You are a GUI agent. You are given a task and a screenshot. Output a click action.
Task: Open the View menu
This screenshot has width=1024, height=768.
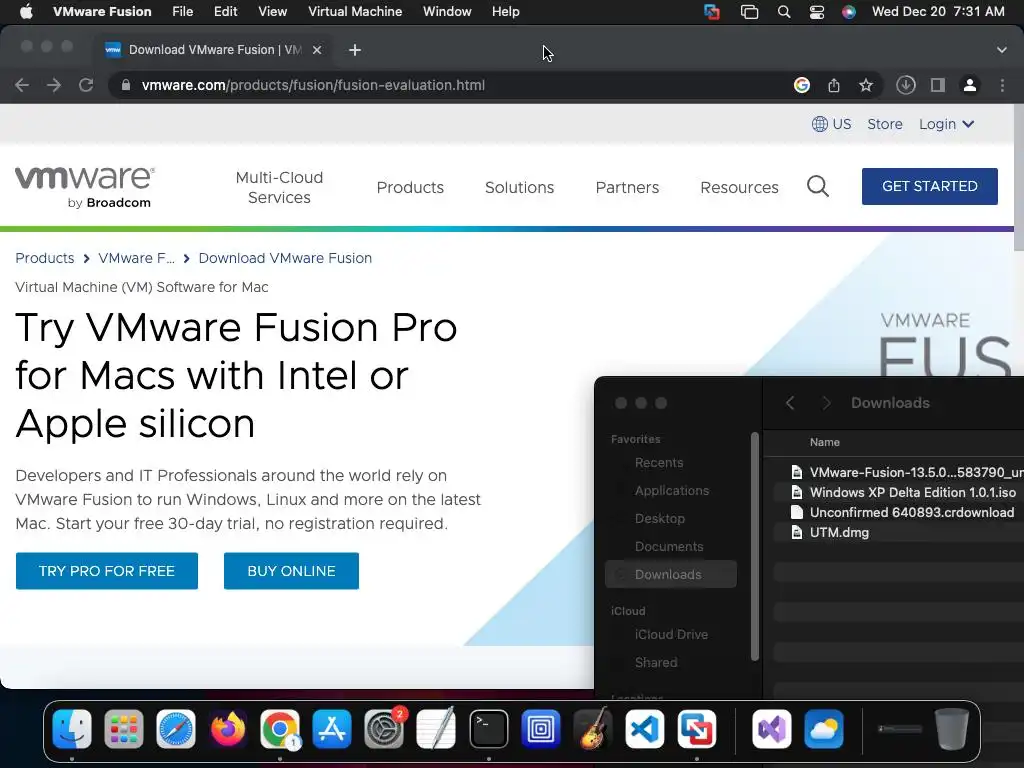tap(272, 11)
